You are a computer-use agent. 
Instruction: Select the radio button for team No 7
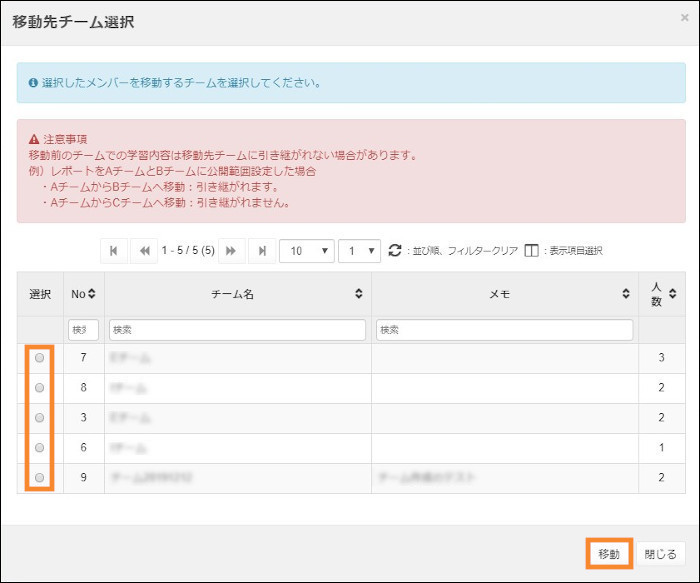[40, 358]
